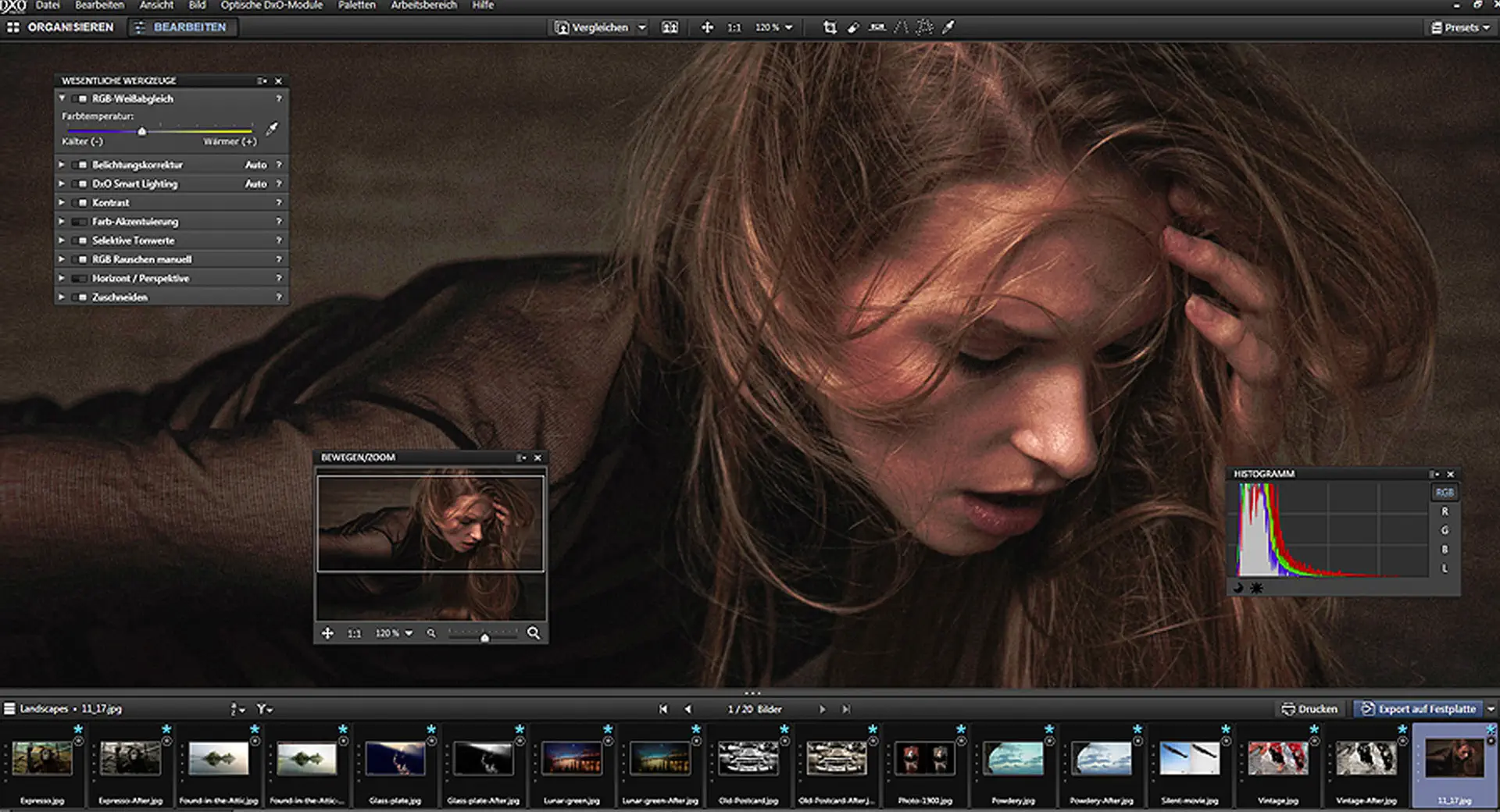Open the Vergleichen dropdown
1500x812 pixels.
tap(641, 27)
